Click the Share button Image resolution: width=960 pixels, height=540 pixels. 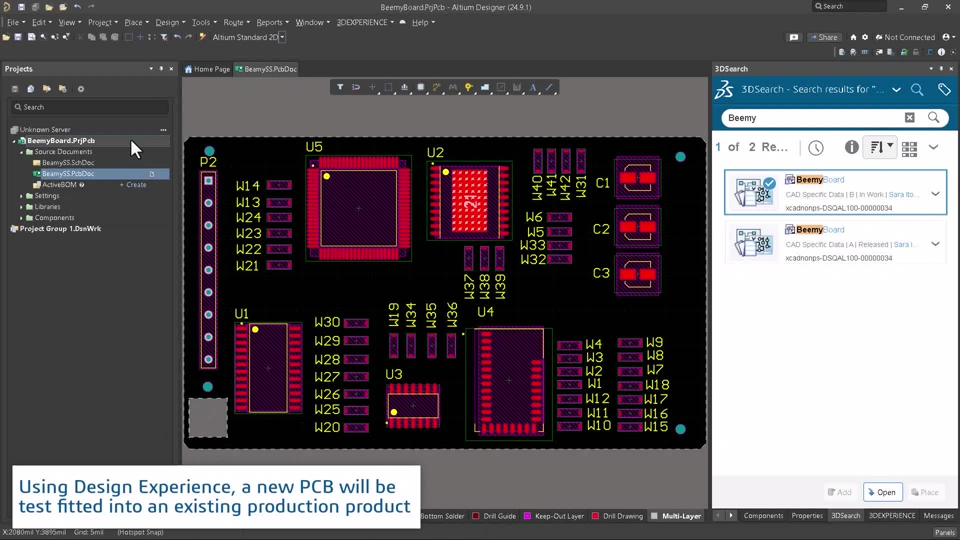[x=823, y=37]
